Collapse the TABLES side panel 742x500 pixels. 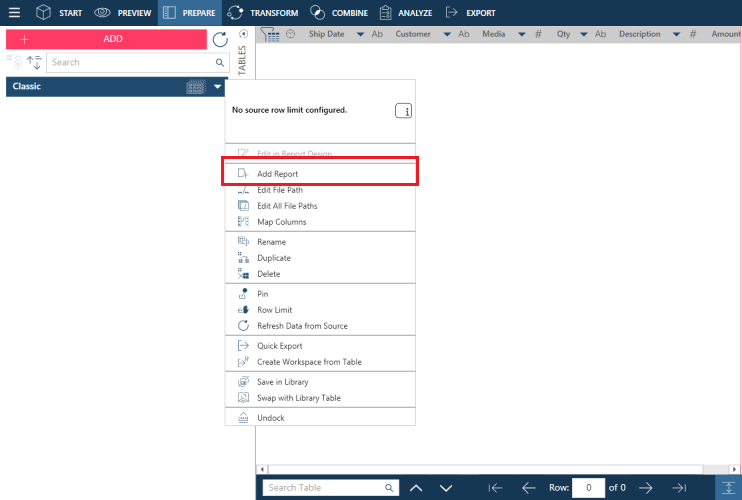[x=243, y=34]
